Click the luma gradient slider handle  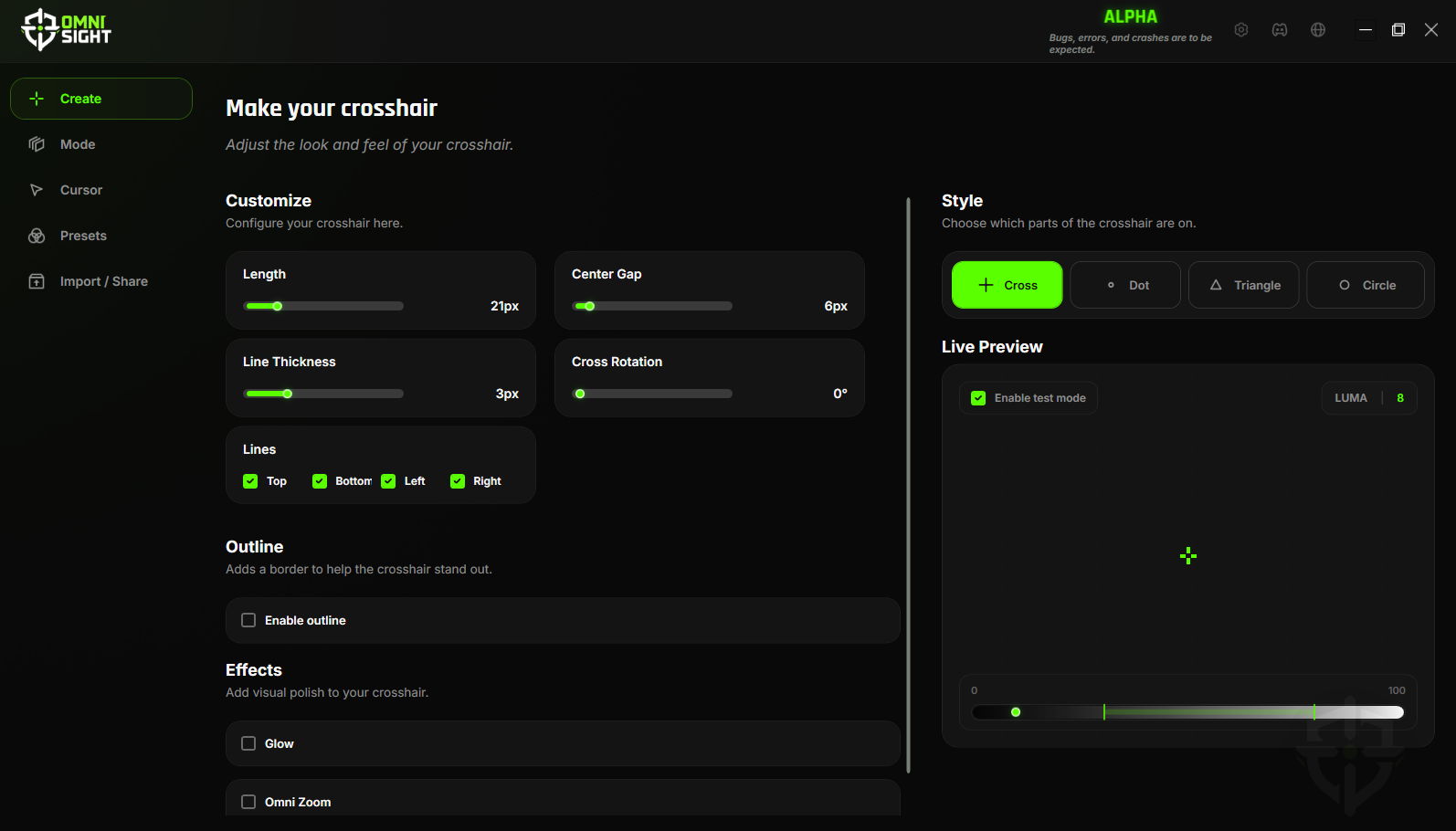tap(1016, 712)
